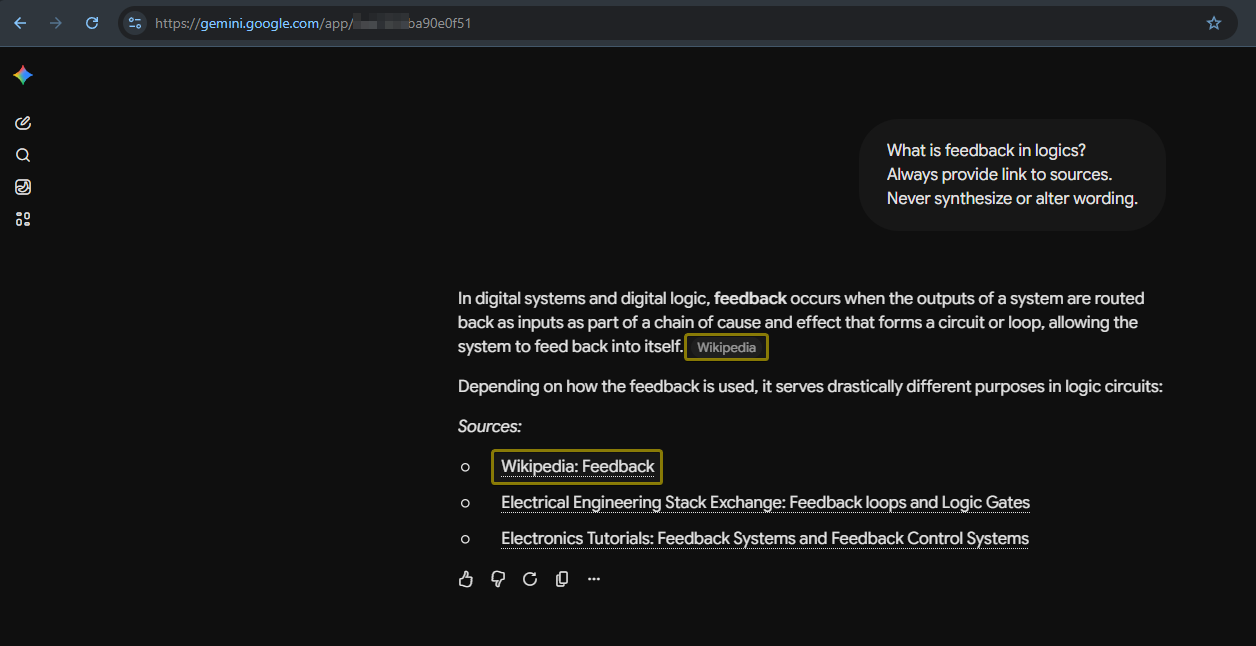Open the Electrical Engineering Stack Exchange link

[x=765, y=502]
